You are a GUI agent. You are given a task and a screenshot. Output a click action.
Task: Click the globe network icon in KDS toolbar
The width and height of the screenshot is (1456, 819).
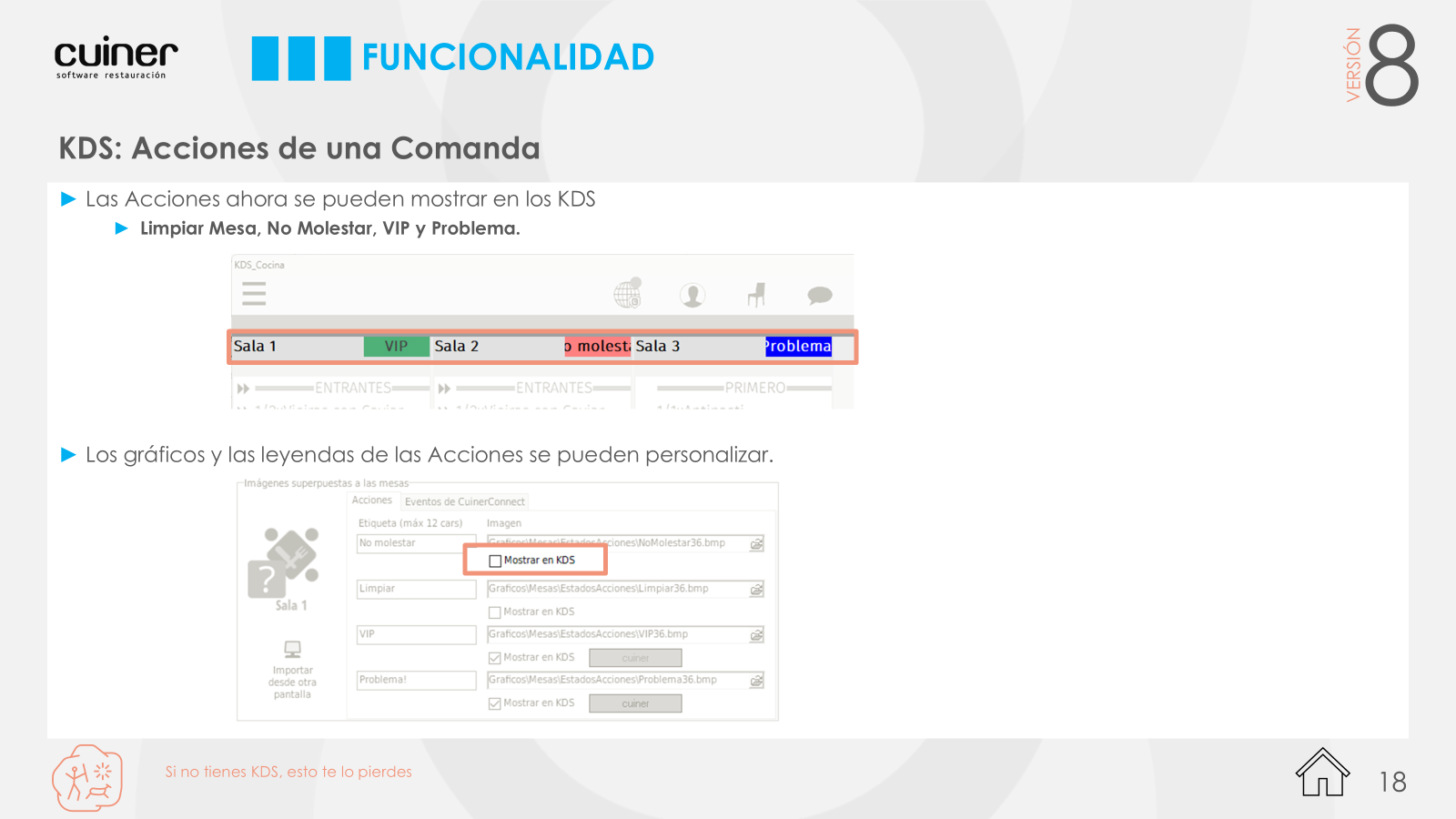628,293
